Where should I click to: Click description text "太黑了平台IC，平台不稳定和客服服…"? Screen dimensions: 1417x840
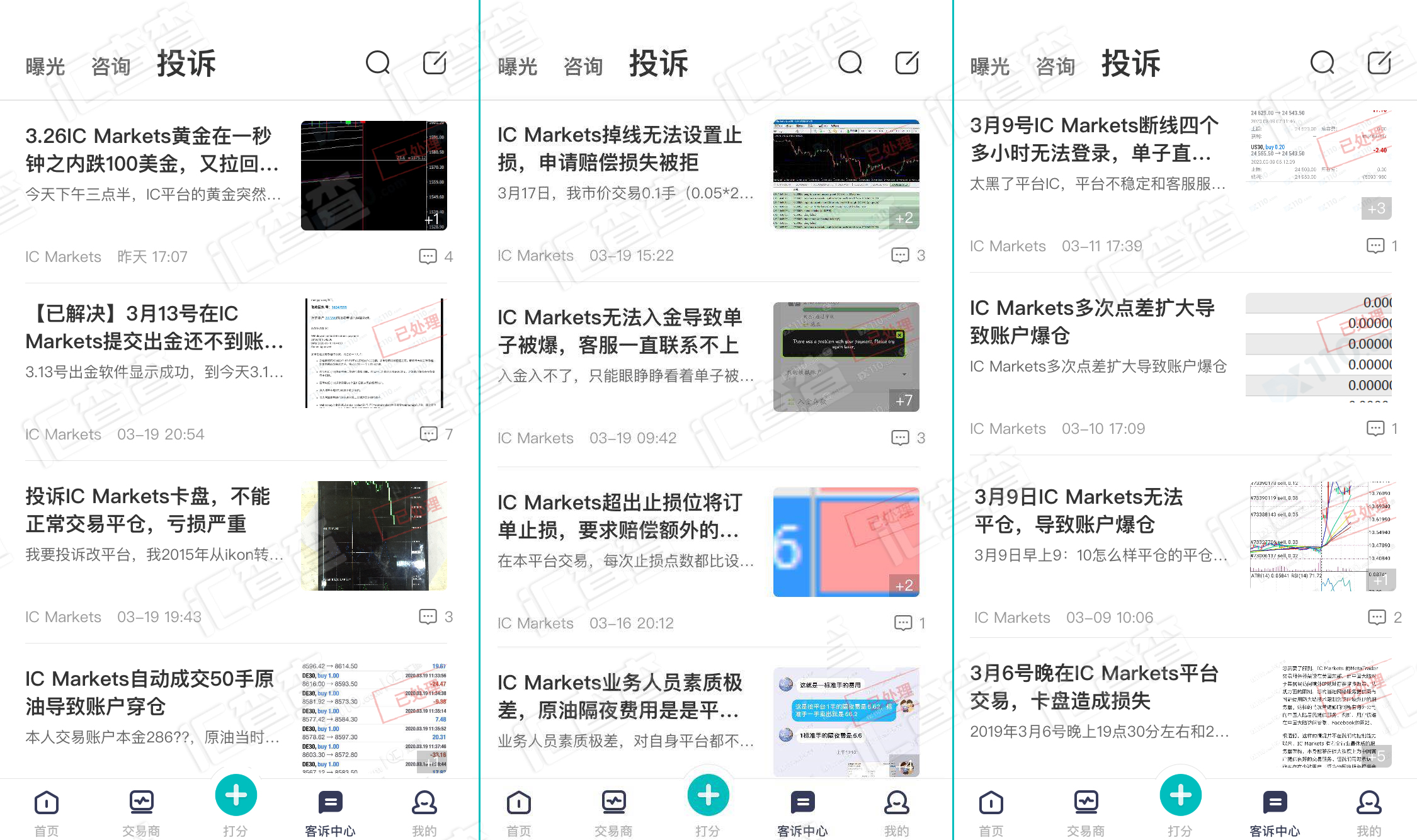point(1098,184)
